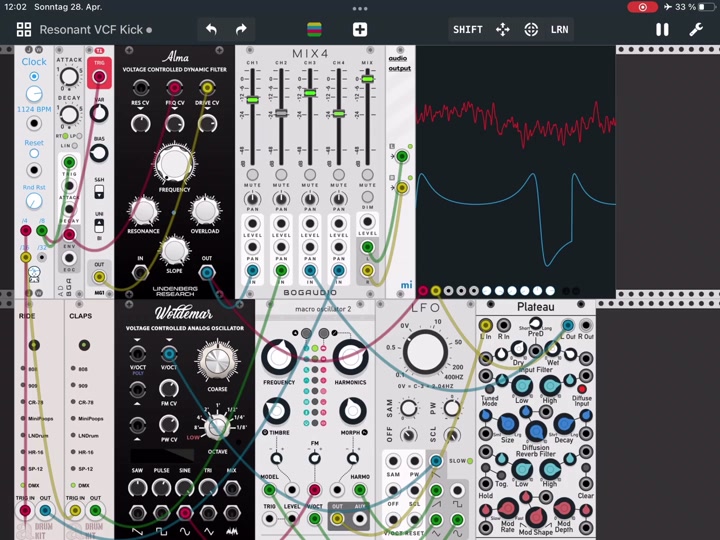The width and height of the screenshot is (720, 540).
Task: Click Woldemar saw wave output jack
Action: (x=137, y=512)
